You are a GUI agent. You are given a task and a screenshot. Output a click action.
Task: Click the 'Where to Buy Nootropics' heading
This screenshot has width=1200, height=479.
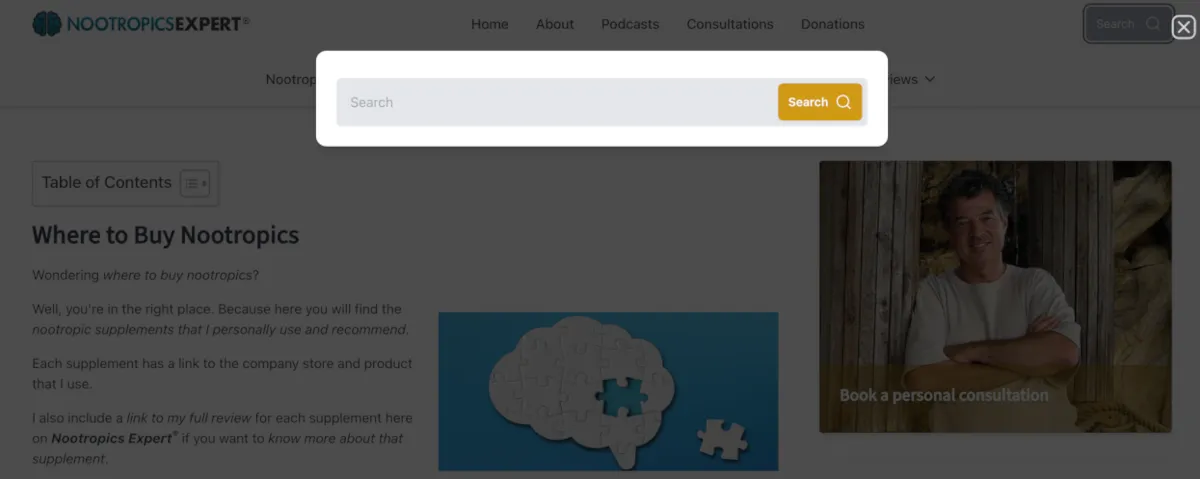[166, 236]
